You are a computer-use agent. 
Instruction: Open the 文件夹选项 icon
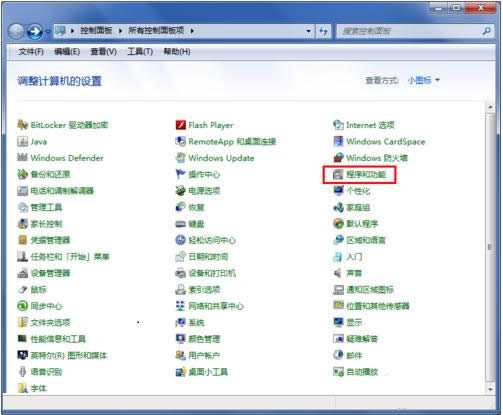(x=22, y=322)
